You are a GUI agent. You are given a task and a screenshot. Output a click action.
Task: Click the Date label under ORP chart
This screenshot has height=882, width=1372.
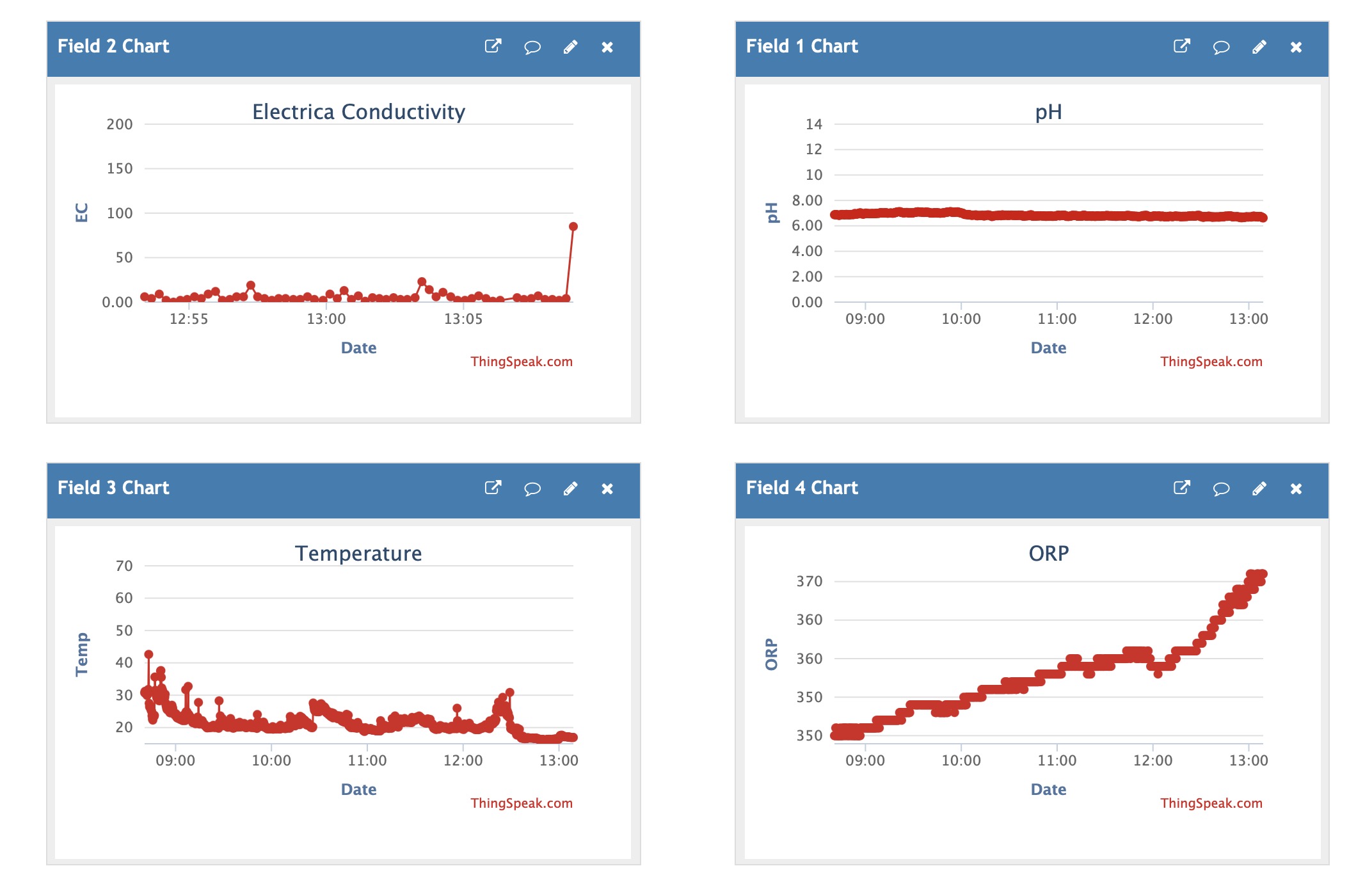(x=1048, y=790)
